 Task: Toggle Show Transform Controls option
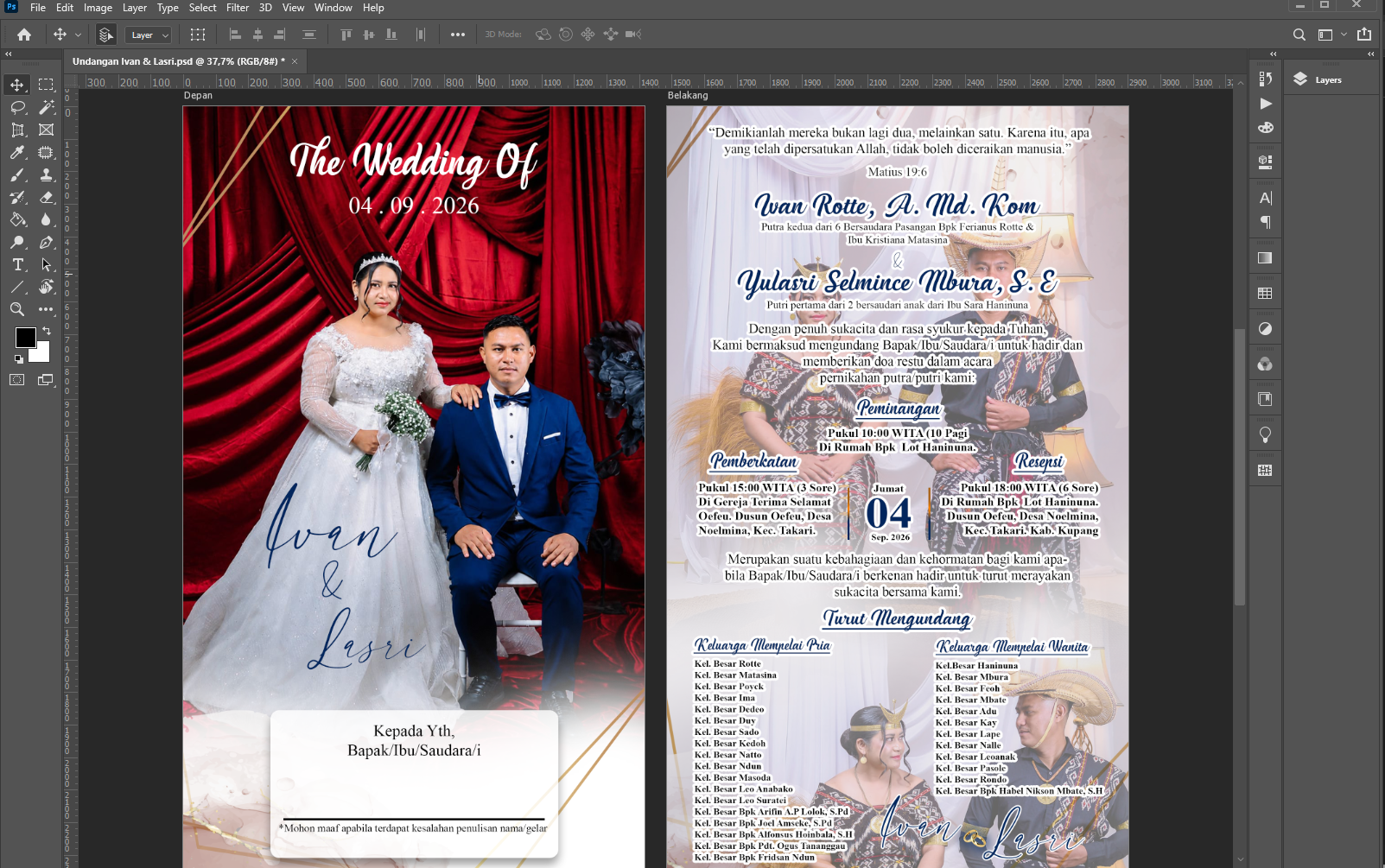tap(198, 35)
